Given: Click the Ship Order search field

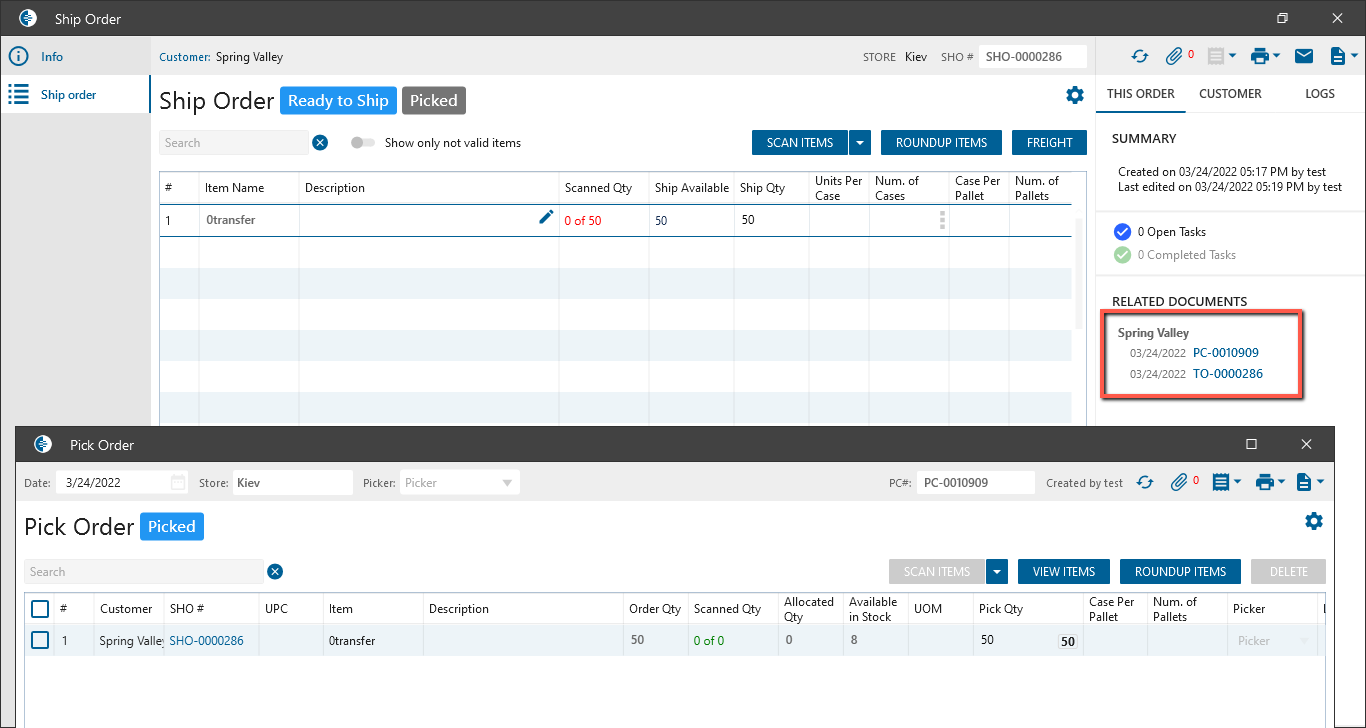Looking at the screenshot, I should [234, 143].
